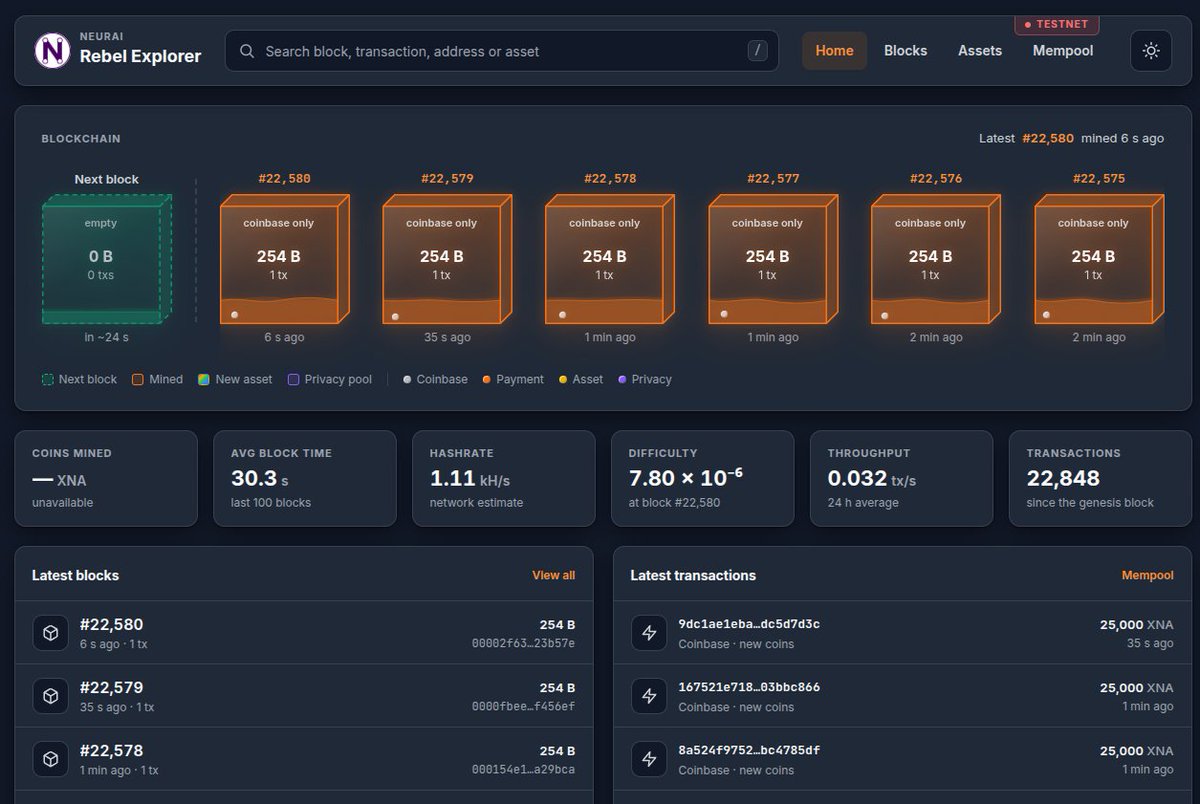
Task: Open #22,578 in Latest blocks list
Action: pos(112,751)
